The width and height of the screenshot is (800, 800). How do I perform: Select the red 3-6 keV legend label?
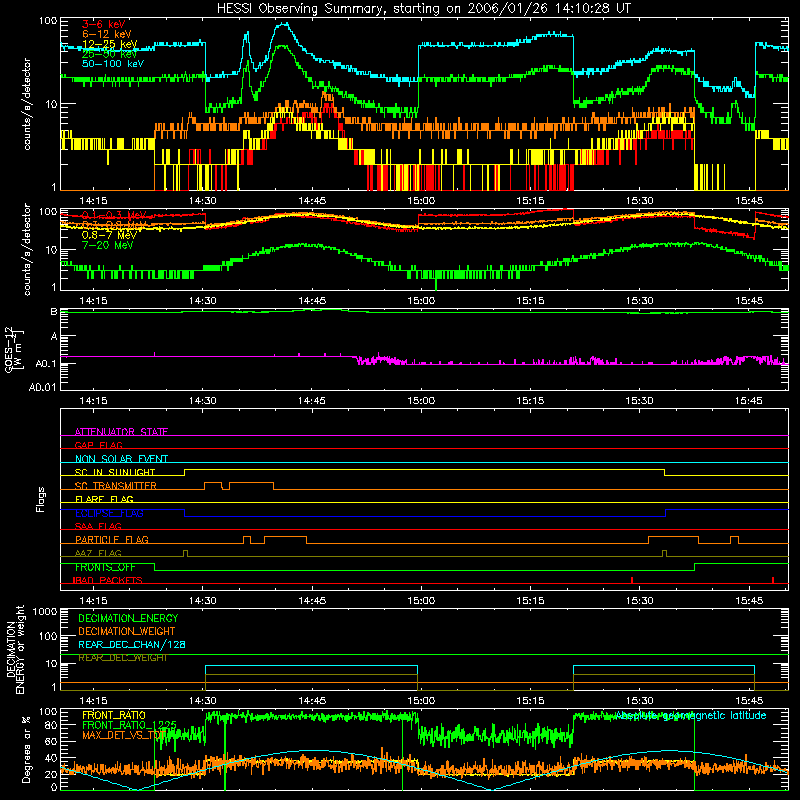104,24
